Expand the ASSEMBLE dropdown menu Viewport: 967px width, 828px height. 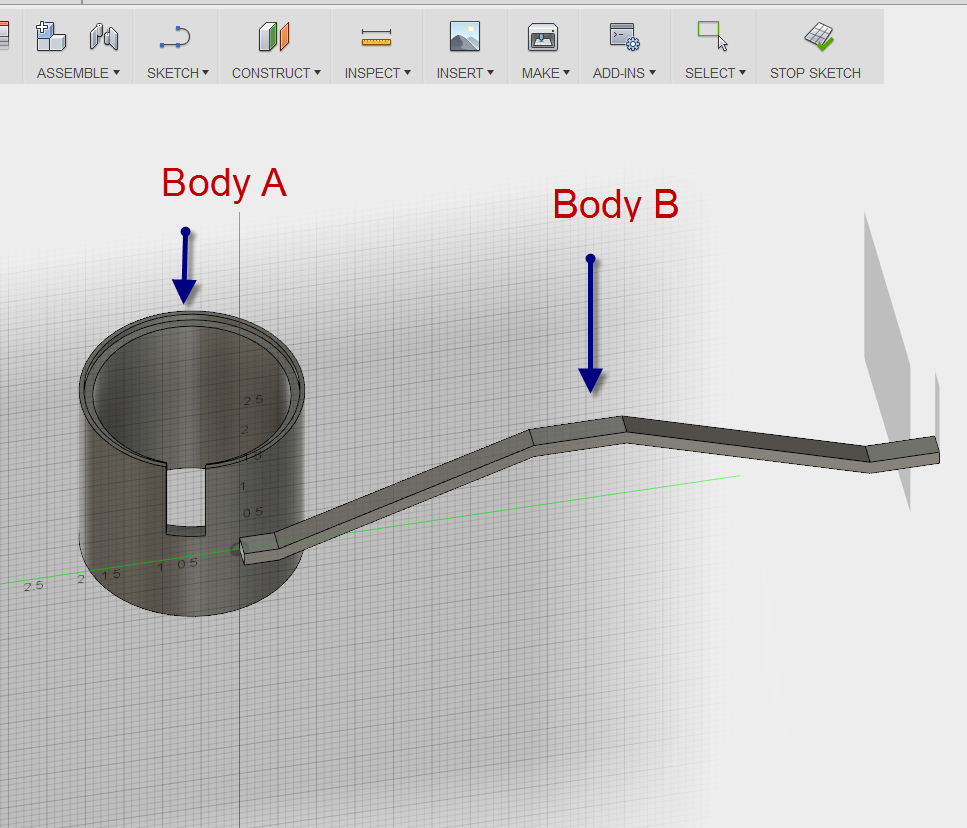point(78,73)
